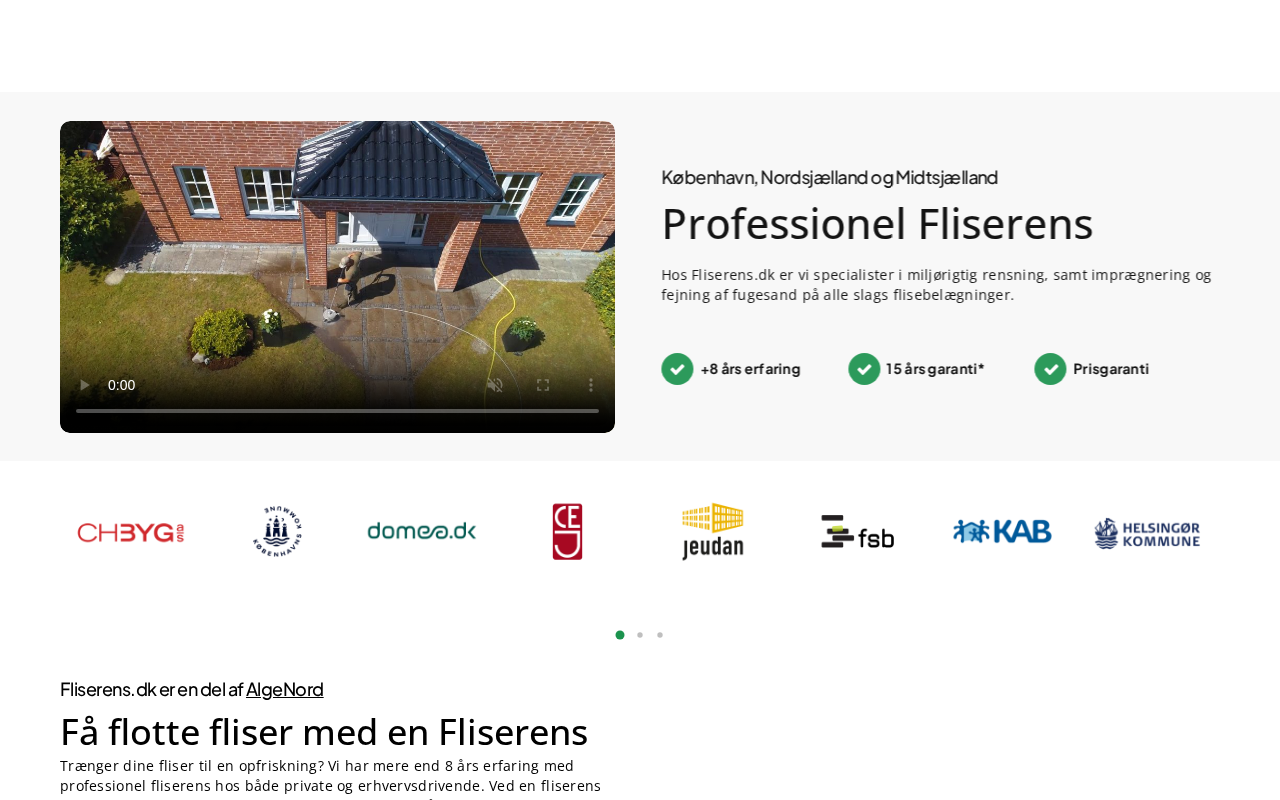Open video fullscreen mode

[543, 385]
